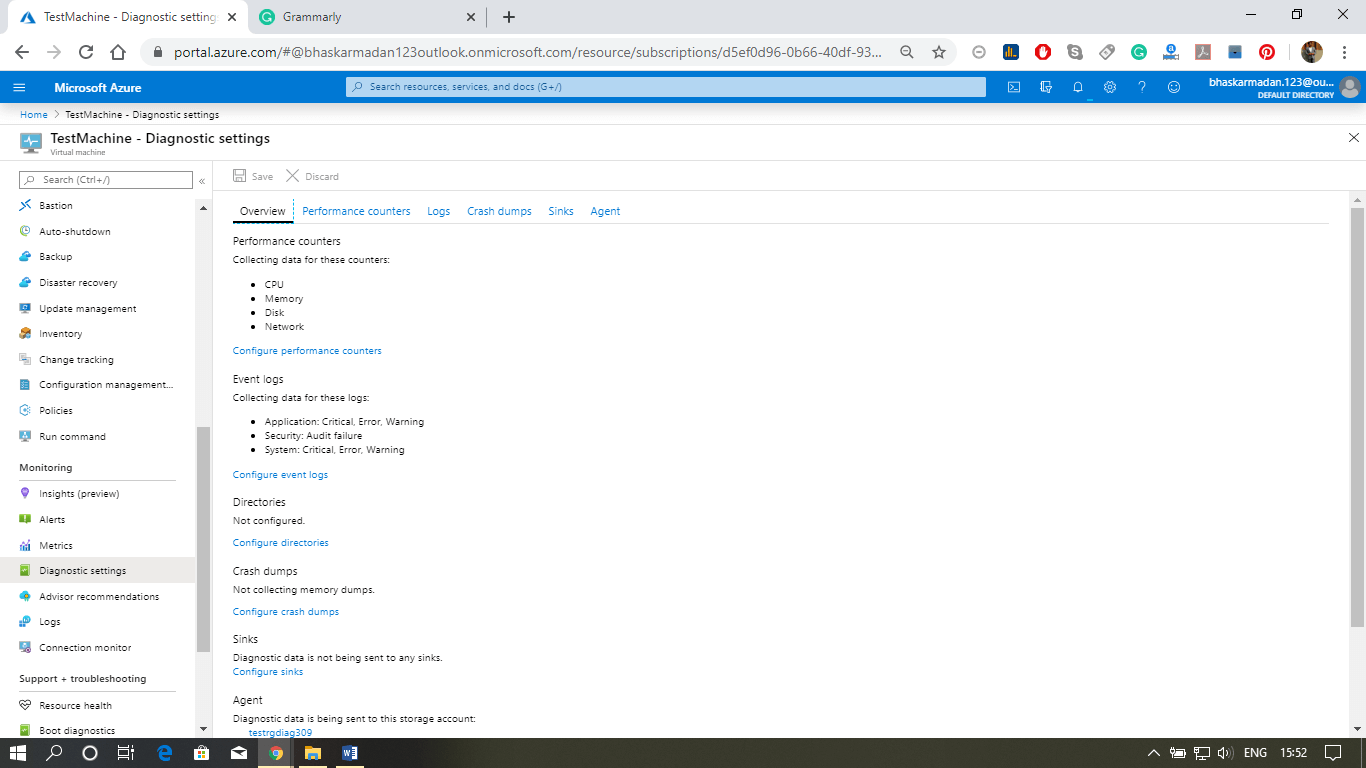Open the notifications bell
The width and height of the screenshot is (1366, 768).
pyautogui.click(x=1078, y=87)
